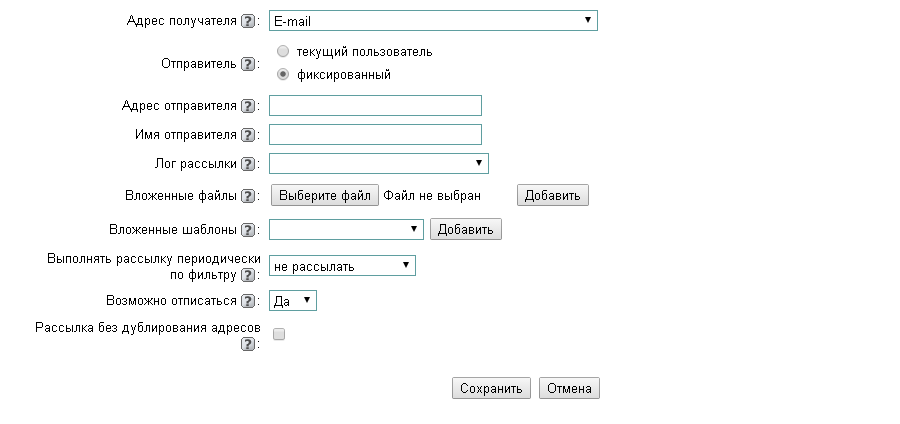Show help tooltip for Имя отправителя
900x424 pixels.
[x=248, y=135]
